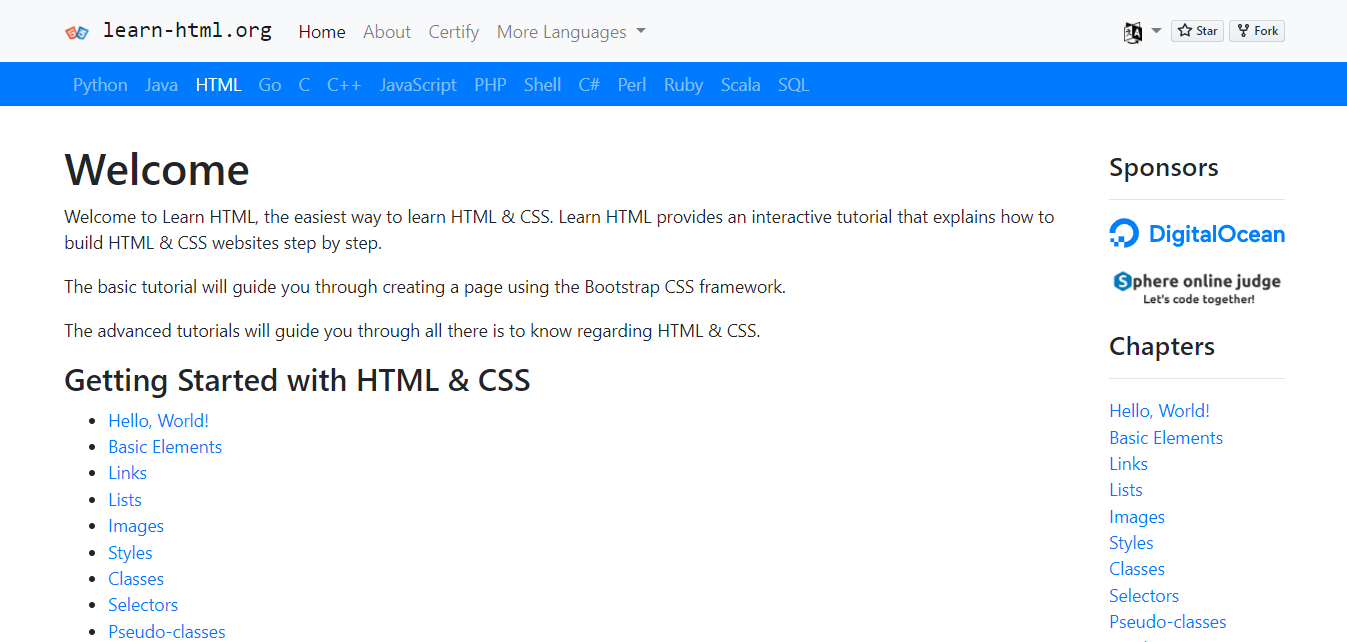Open the Hello, World! tutorial in main list
Screen dimensions: 1347x642
coord(158,421)
